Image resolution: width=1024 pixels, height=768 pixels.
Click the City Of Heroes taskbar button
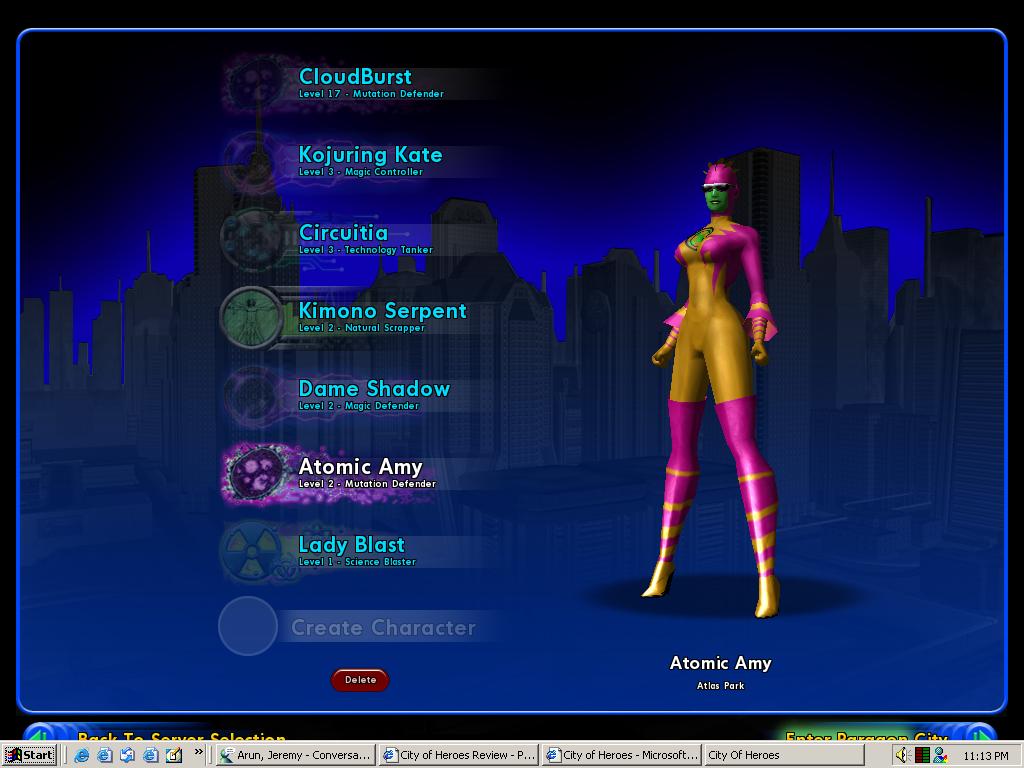tap(784, 755)
